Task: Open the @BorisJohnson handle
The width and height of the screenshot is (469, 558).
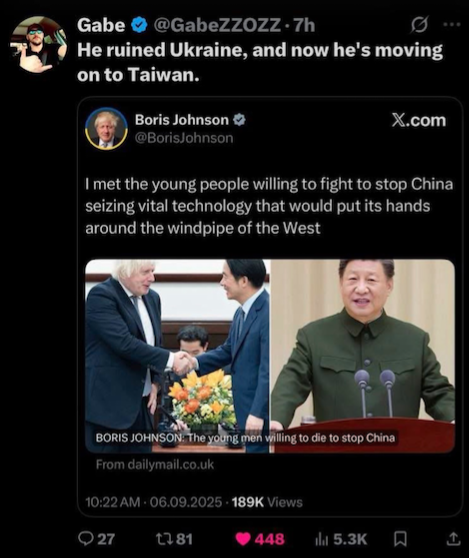Action: [184, 138]
